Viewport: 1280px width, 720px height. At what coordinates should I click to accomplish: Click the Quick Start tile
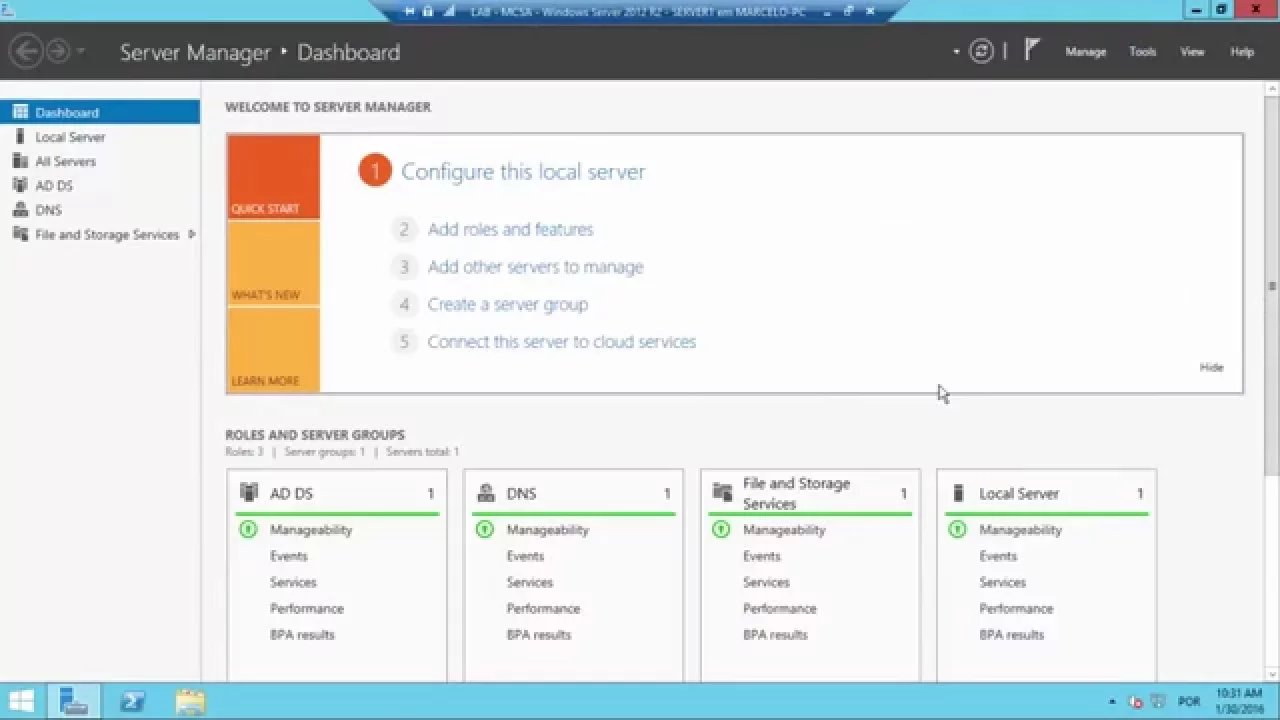pyautogui.click(x=273, y=177)
